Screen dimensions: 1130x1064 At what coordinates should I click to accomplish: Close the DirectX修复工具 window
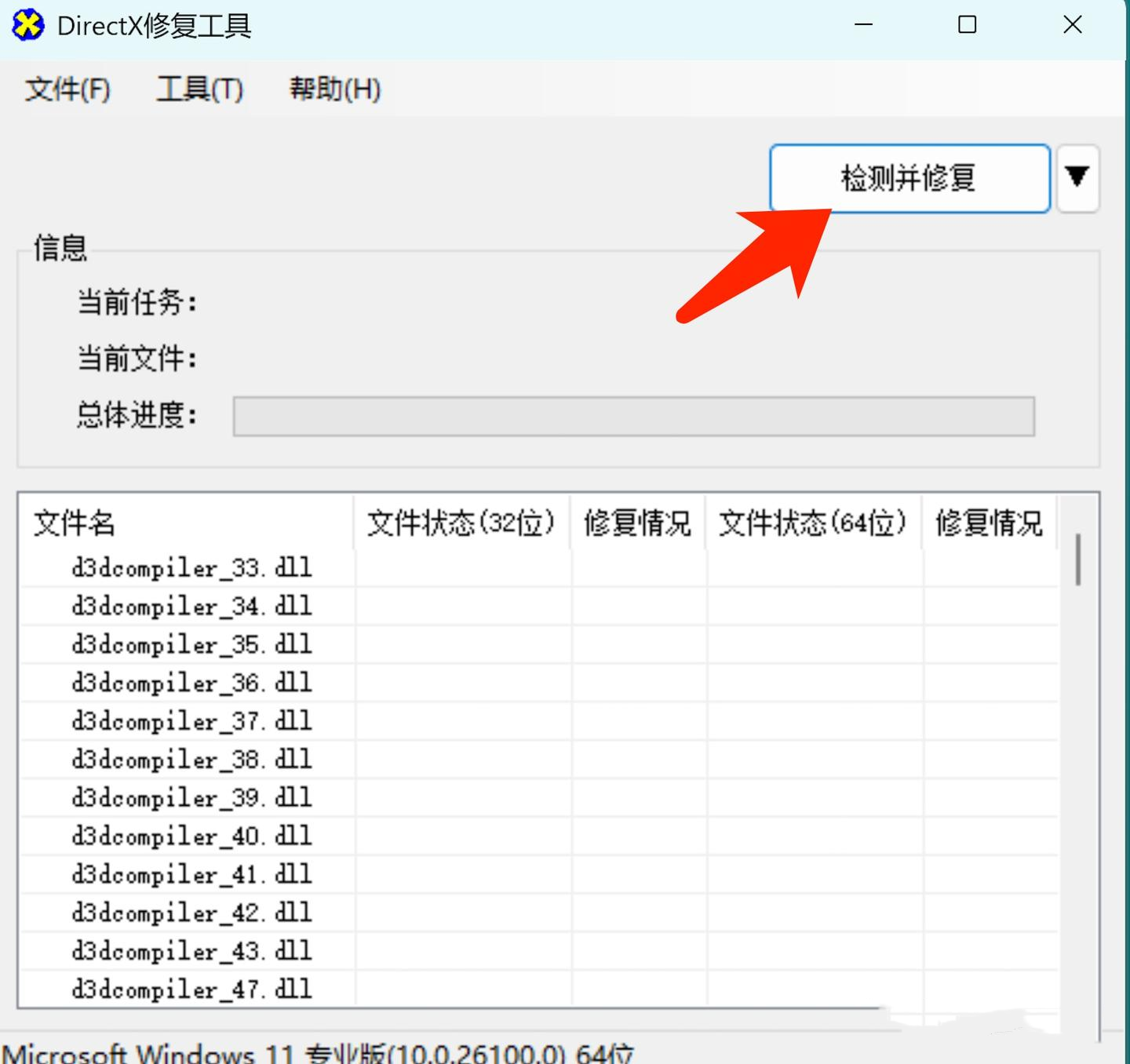click(1073, 25)
